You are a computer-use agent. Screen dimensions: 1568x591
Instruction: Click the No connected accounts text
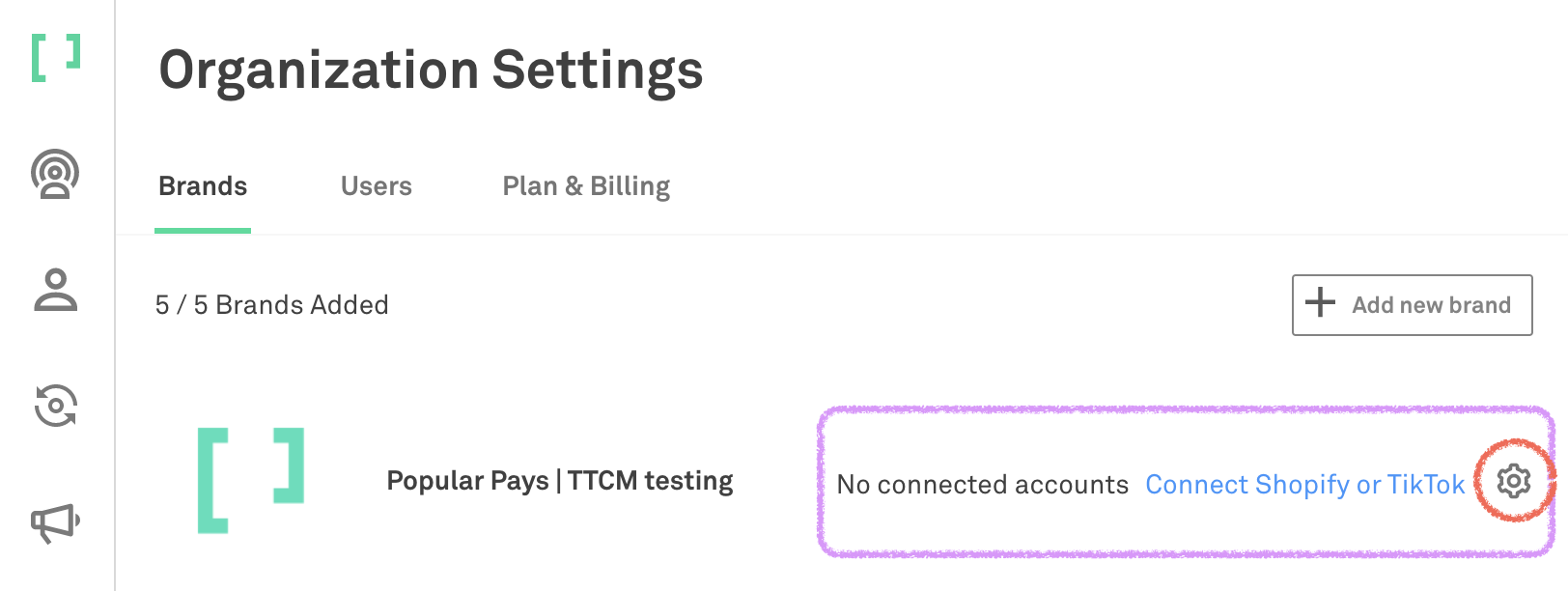point(983,485)
